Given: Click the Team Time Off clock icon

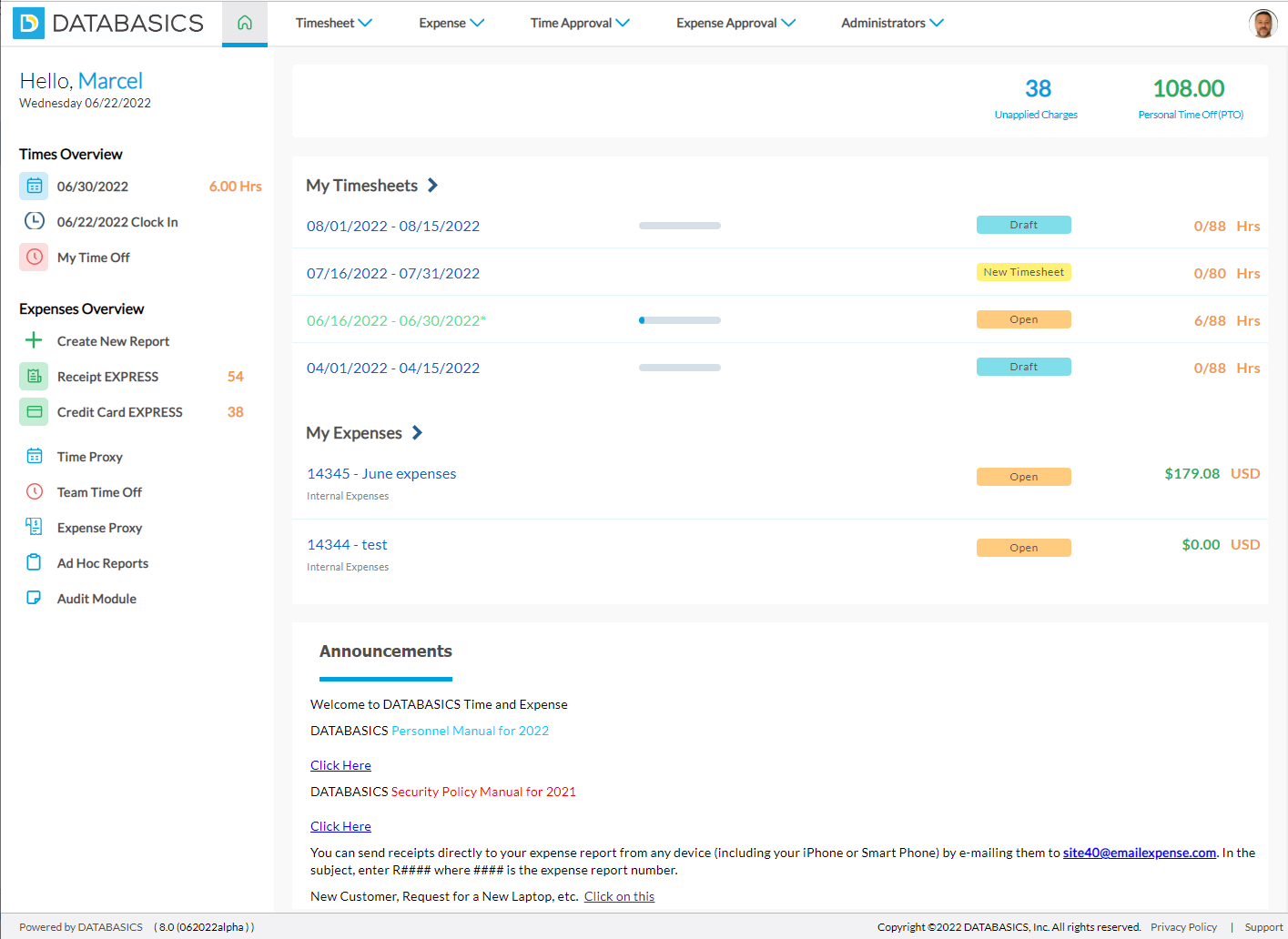Looking at the screenshot, I should click(35, 491).
